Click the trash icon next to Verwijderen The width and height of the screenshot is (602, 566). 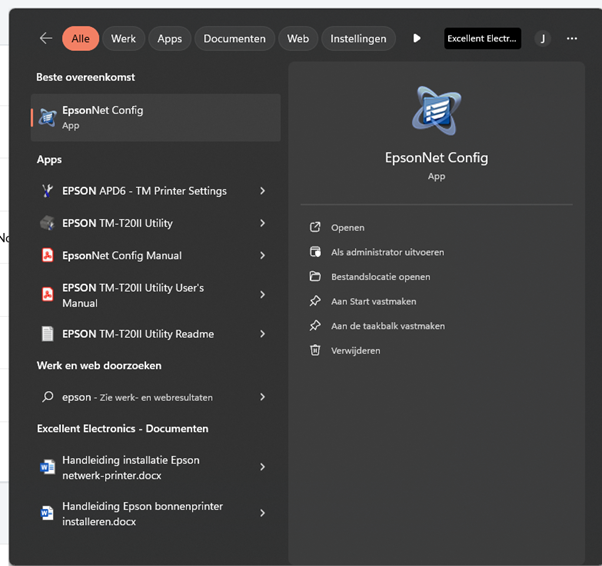click(x=315, y=350)
